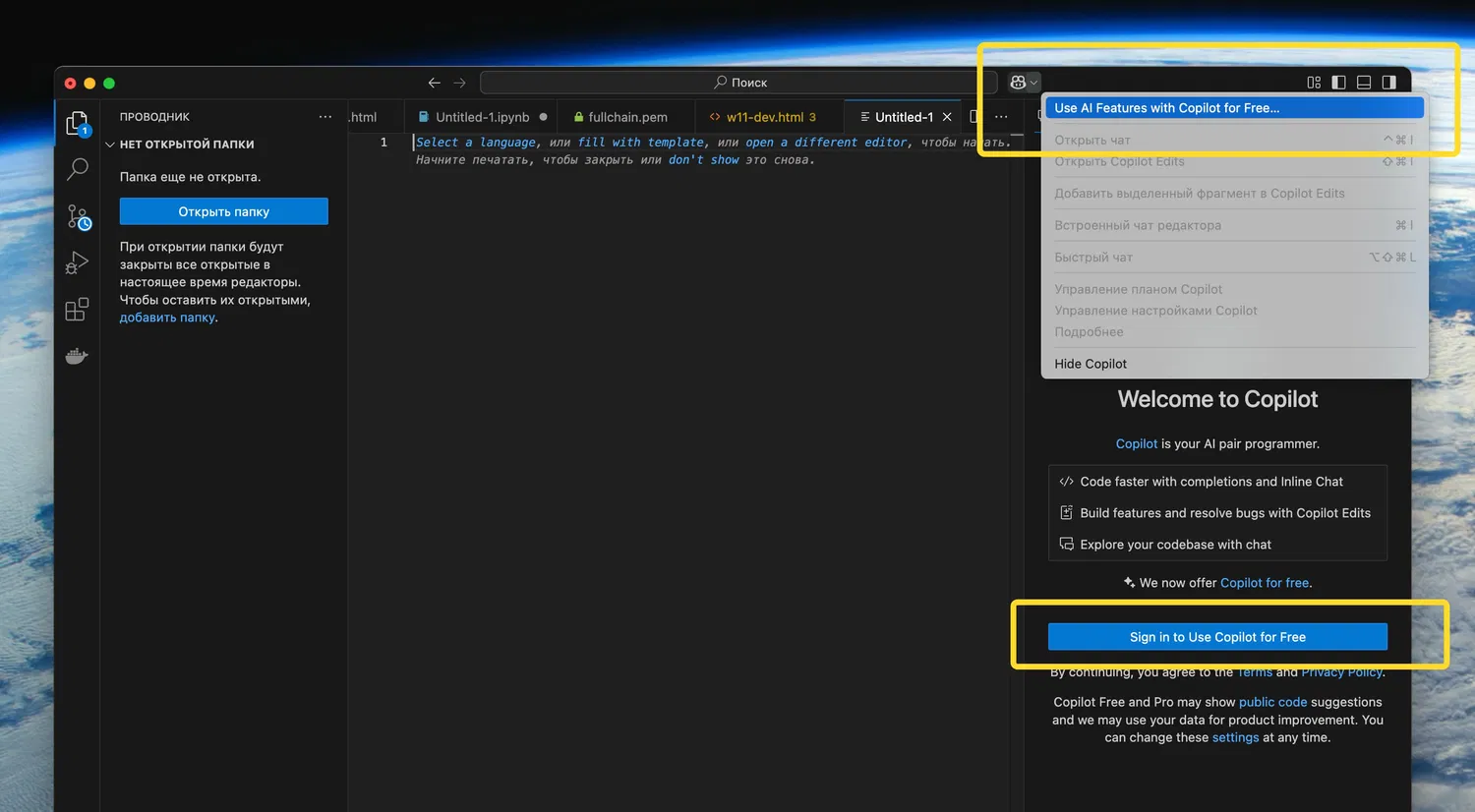Select 'Управление планом Copilot' menu entry
The height and width of the screenshot is (812, 1475).
(x=1234, y=289)
